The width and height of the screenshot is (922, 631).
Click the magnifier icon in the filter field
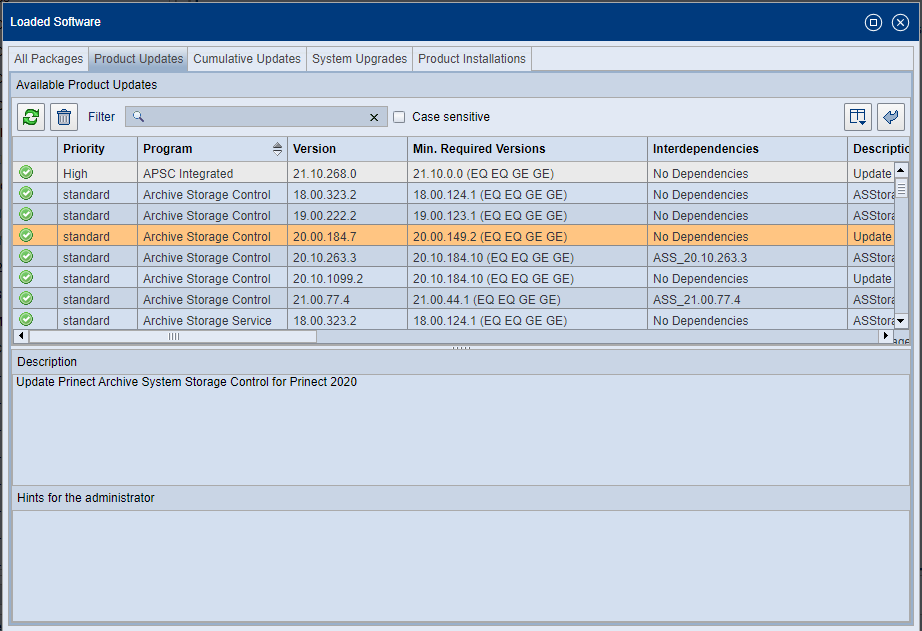pyautogui.click(x=137, y=116)
